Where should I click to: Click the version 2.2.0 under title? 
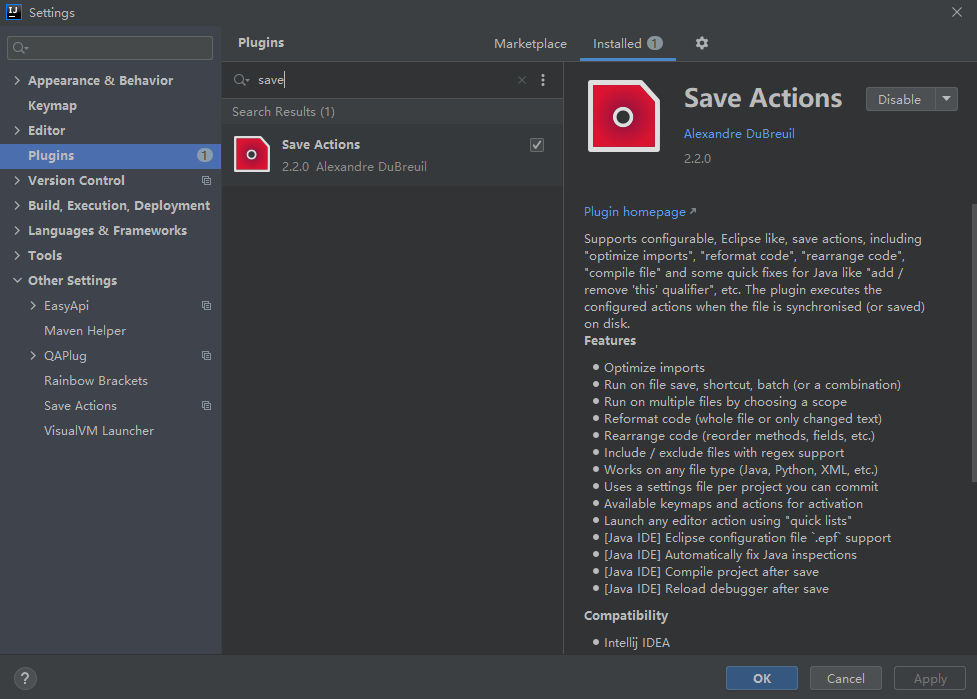697,158
